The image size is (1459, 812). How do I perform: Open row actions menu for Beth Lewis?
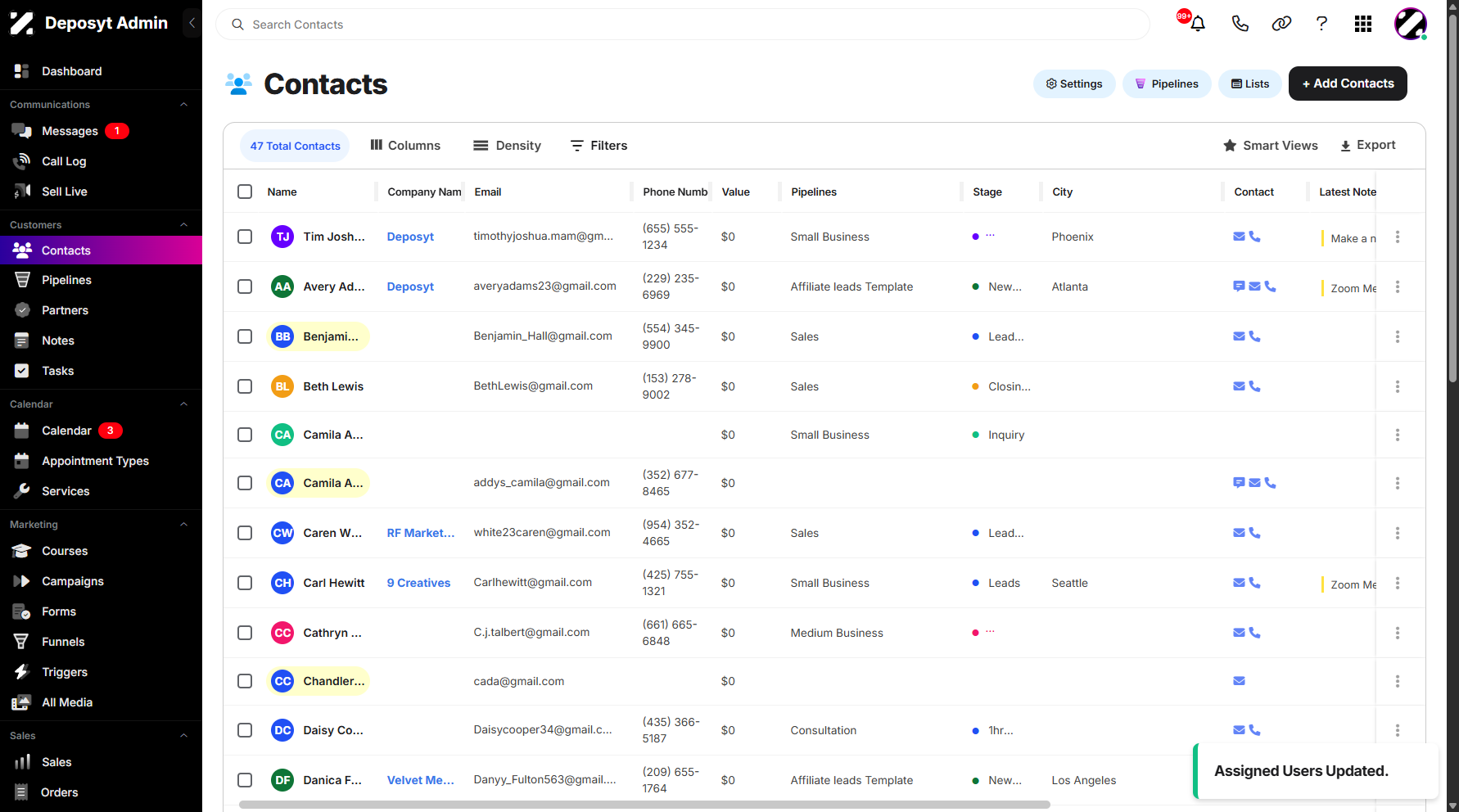tap(1398, 386)
